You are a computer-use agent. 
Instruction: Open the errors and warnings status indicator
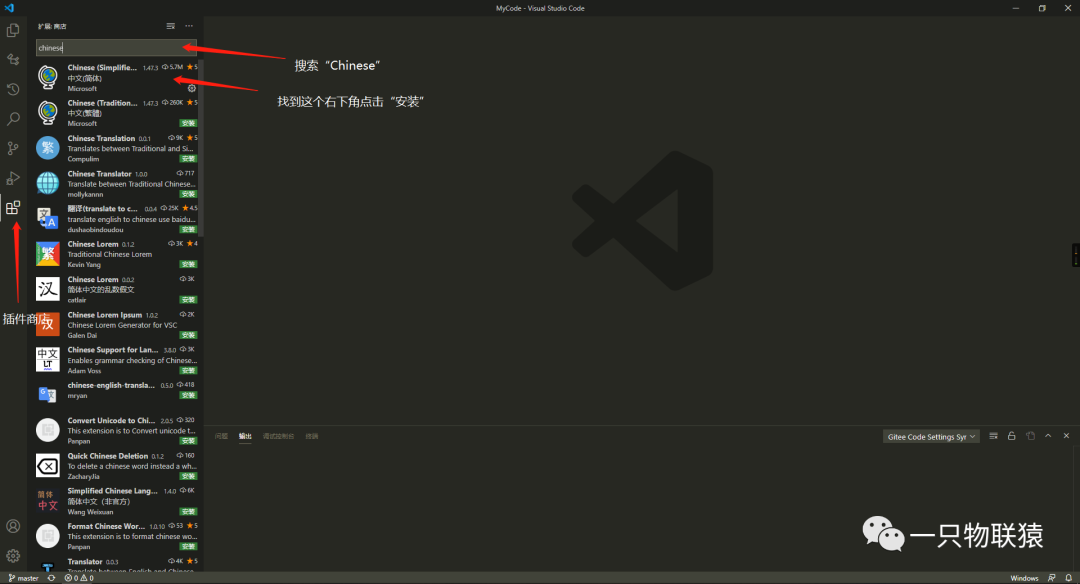79,578
